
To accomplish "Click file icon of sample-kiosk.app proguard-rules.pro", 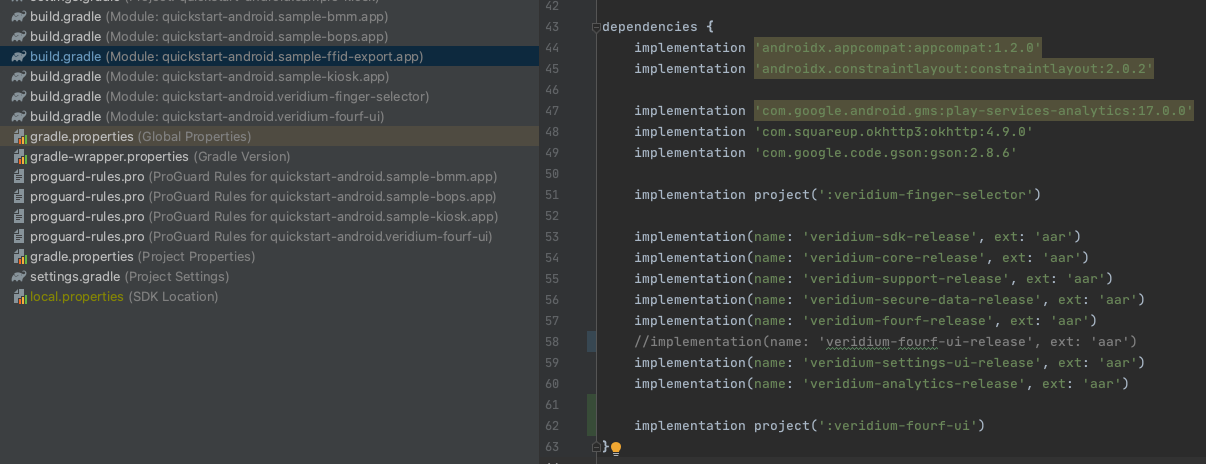I will tap(19, 217).
